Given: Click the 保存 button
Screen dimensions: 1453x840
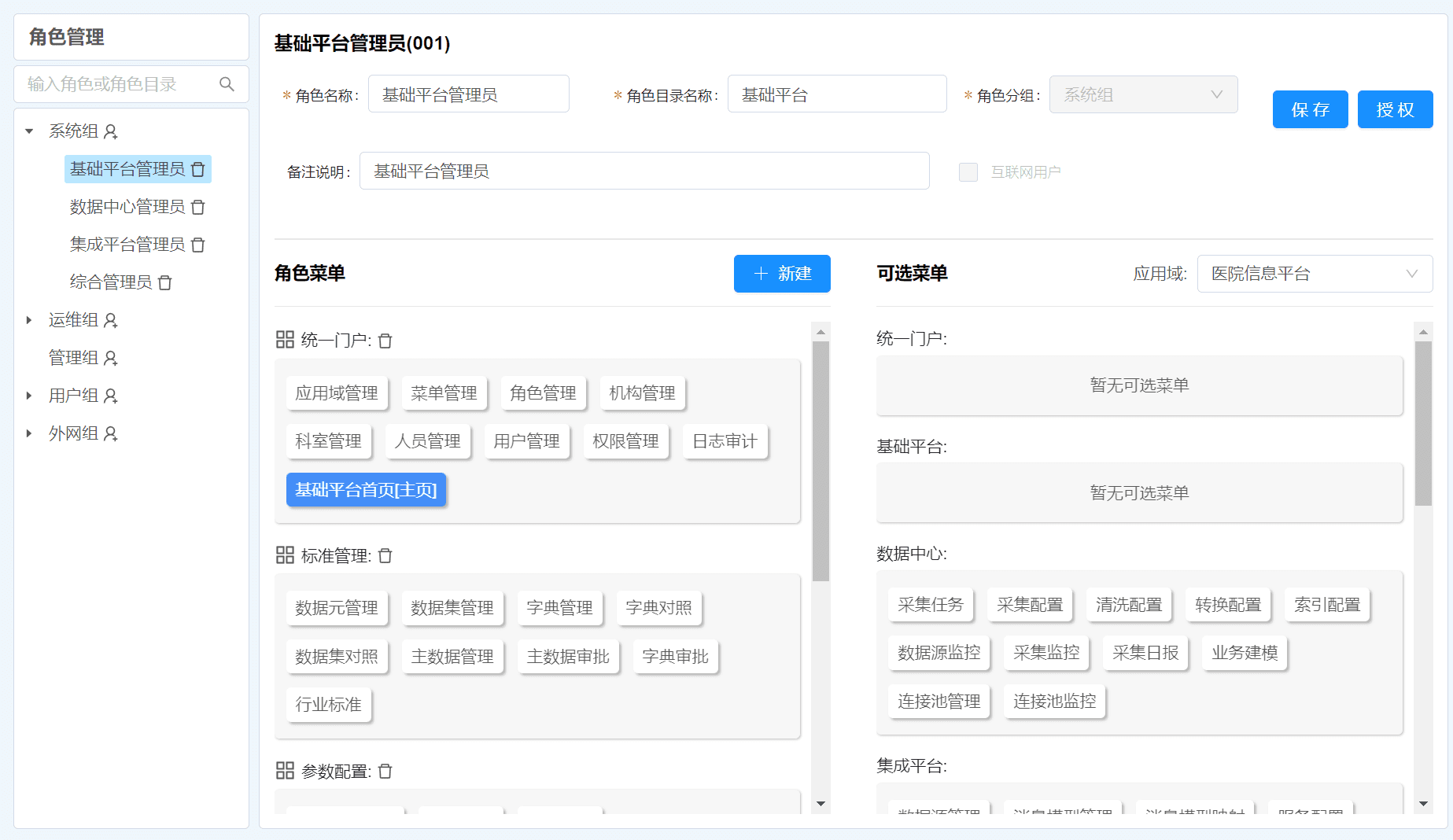Looking at the screenshot, I should [x=1310, y=109].
